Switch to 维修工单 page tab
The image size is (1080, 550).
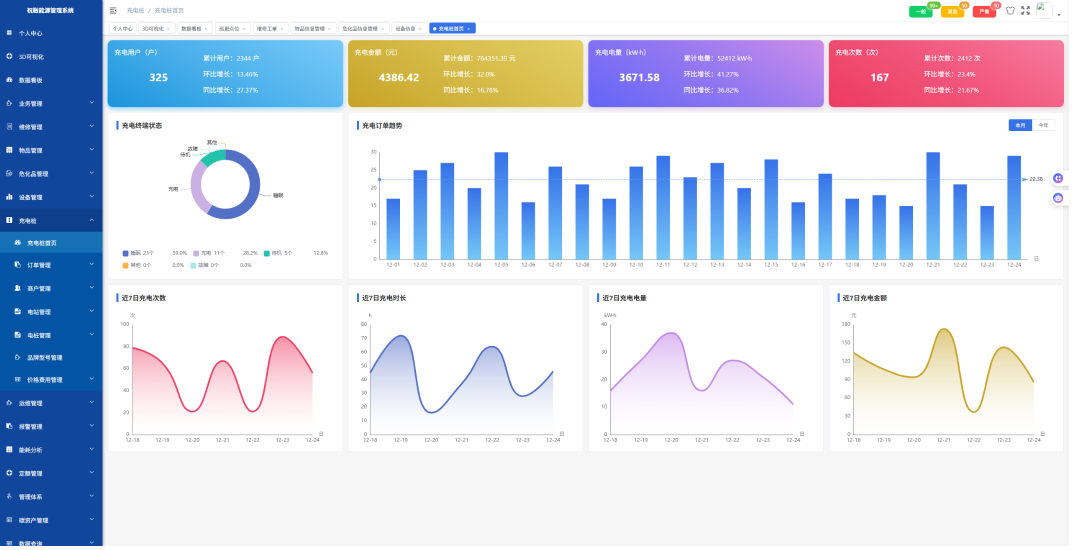point(270,28)
